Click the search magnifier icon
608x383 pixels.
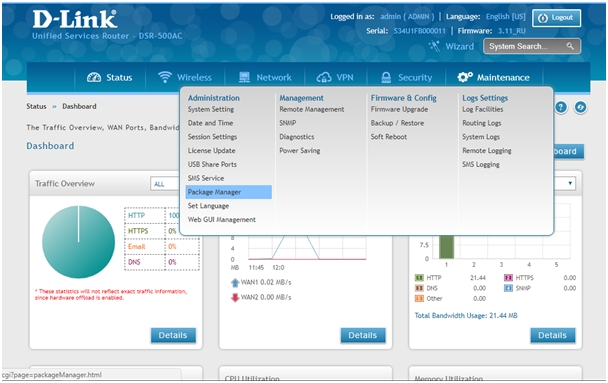pyautogui.click(x=570, y=46)
